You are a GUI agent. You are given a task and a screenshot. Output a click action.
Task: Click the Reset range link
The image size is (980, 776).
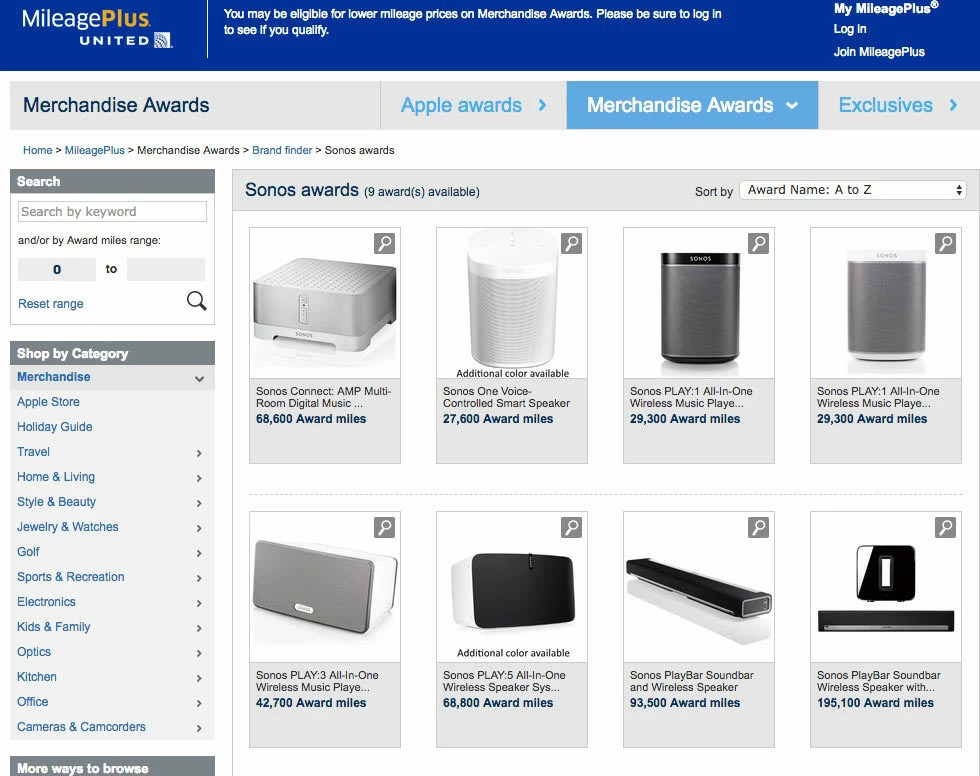pos(51,304)
